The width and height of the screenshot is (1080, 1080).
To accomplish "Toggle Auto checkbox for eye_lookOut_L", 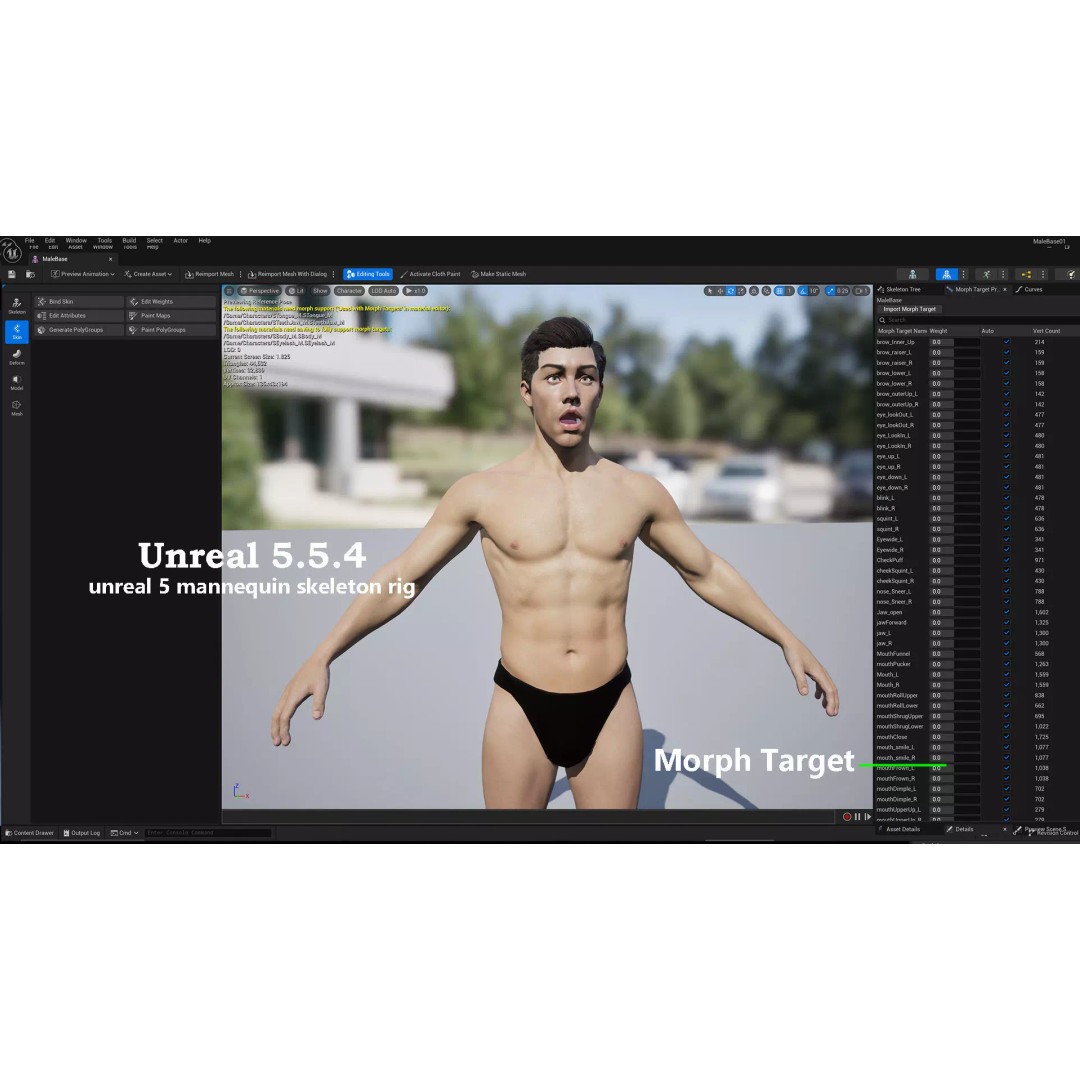I will tap(1006, 415).
